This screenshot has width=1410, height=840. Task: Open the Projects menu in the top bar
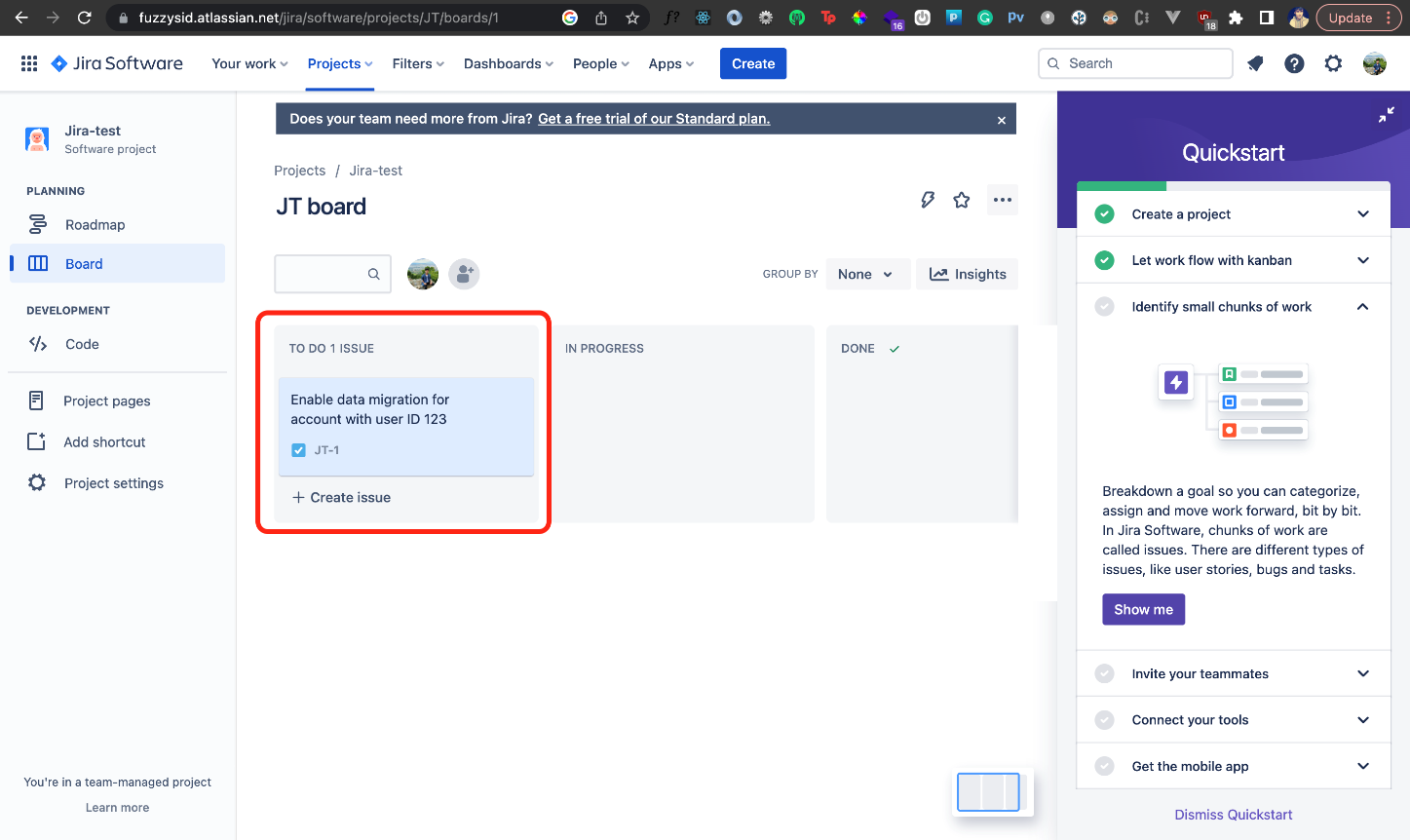point(338,62)
